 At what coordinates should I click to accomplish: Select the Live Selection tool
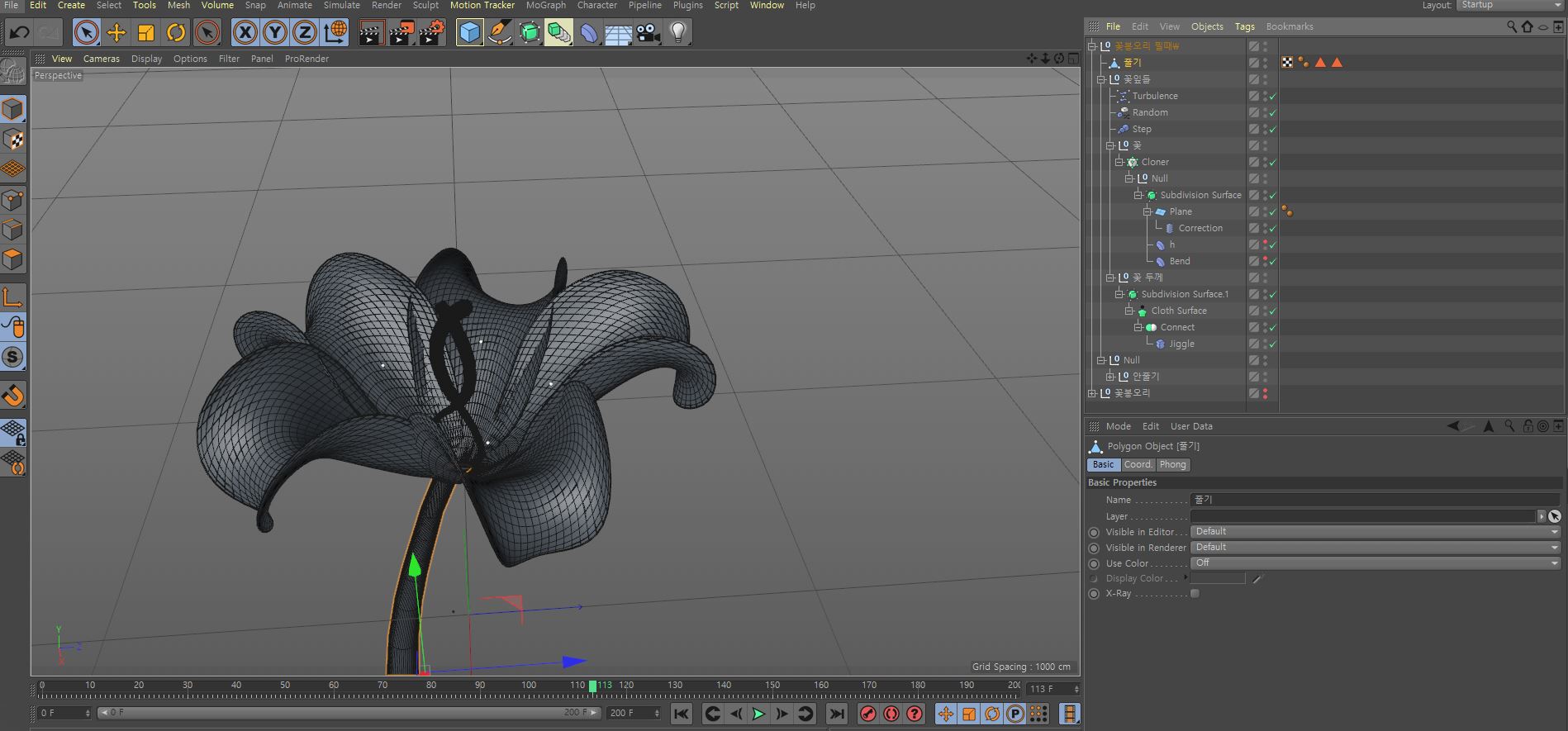point(86,33)
